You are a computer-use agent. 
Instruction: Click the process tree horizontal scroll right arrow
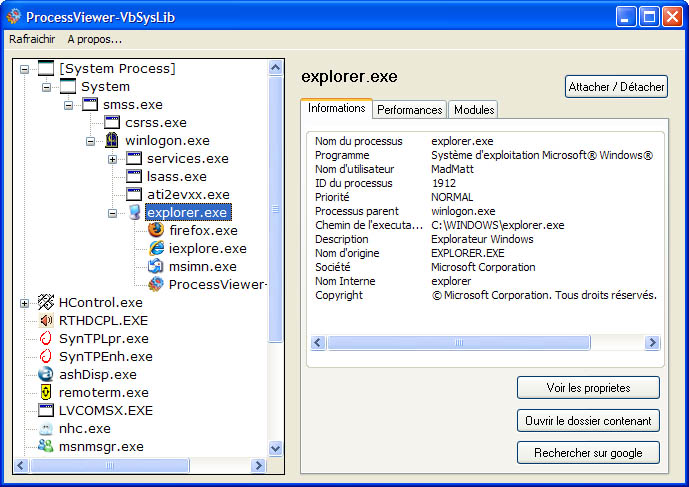pyautogui.click(x=259, y=465)
